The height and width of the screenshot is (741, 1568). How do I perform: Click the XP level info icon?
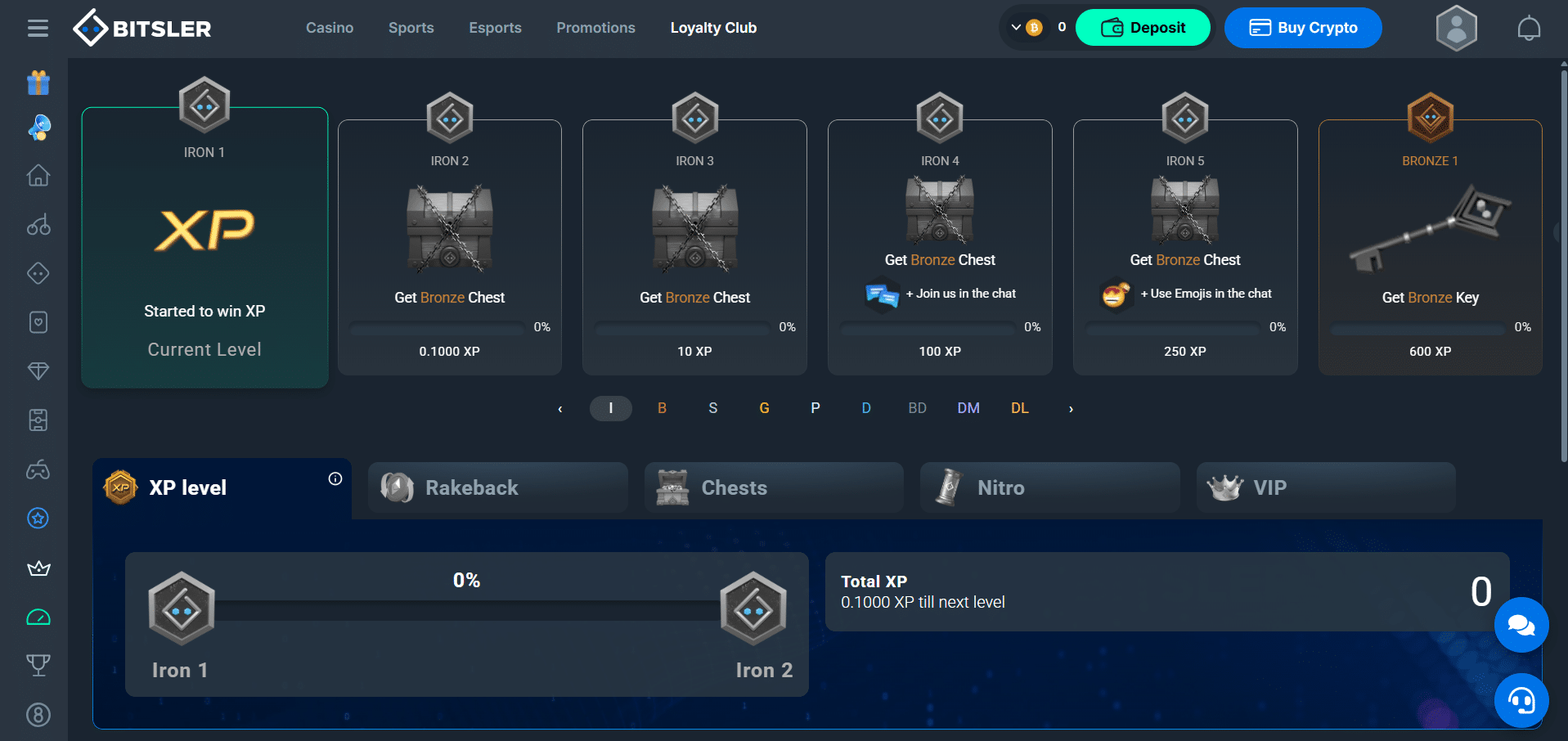click(x=335, y=479)
